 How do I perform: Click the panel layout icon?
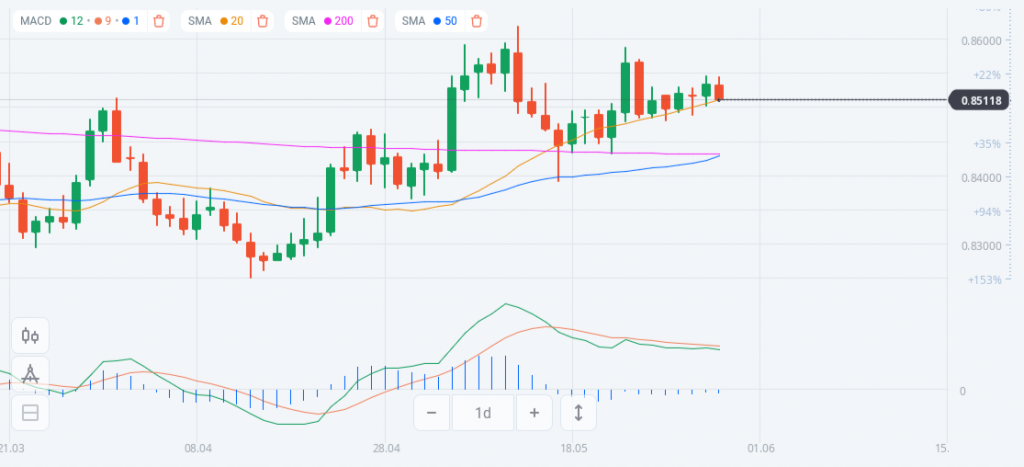pos(30,412)
